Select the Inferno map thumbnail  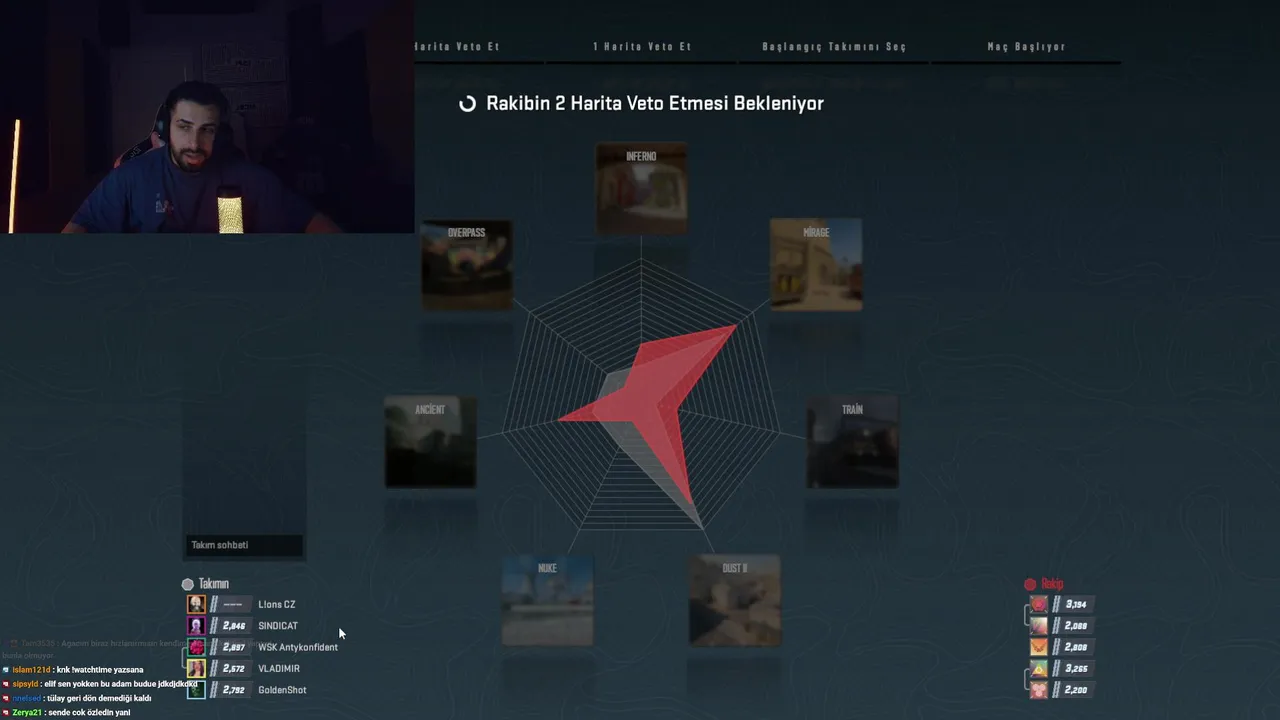point(642,188)
